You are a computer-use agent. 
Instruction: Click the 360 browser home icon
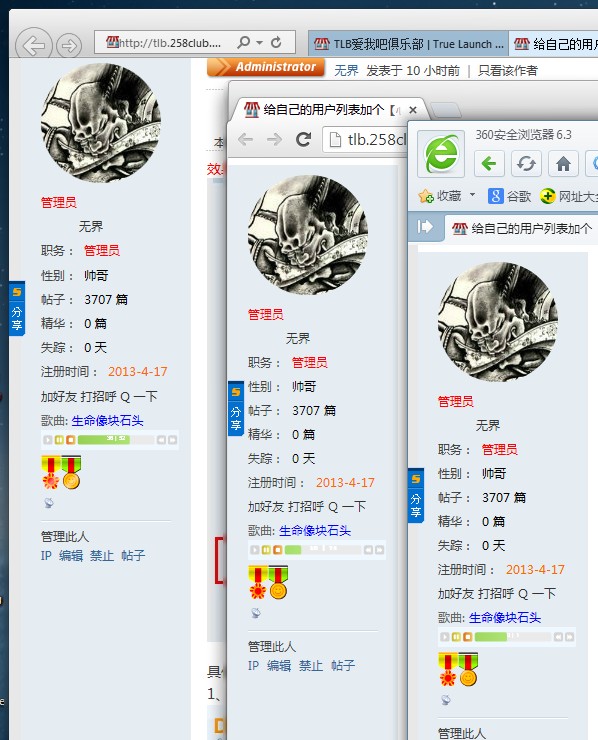(x=563, y=164)
